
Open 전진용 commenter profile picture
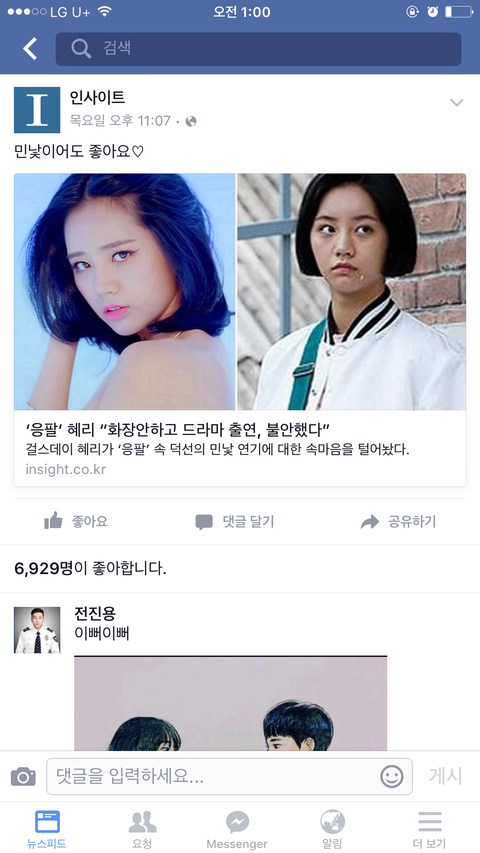point(37,630)
